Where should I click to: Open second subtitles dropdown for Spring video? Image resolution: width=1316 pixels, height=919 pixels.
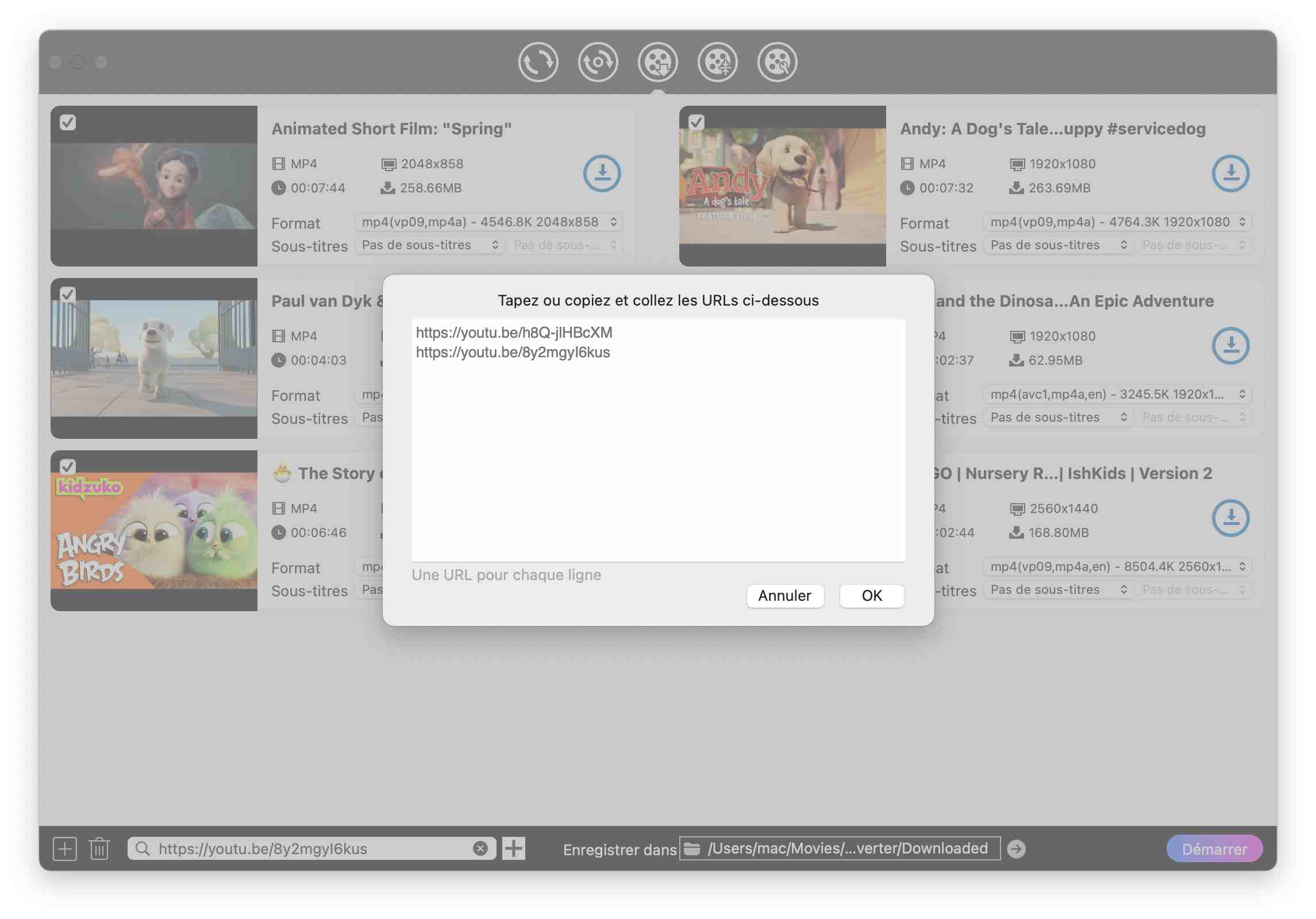point(565,245)
